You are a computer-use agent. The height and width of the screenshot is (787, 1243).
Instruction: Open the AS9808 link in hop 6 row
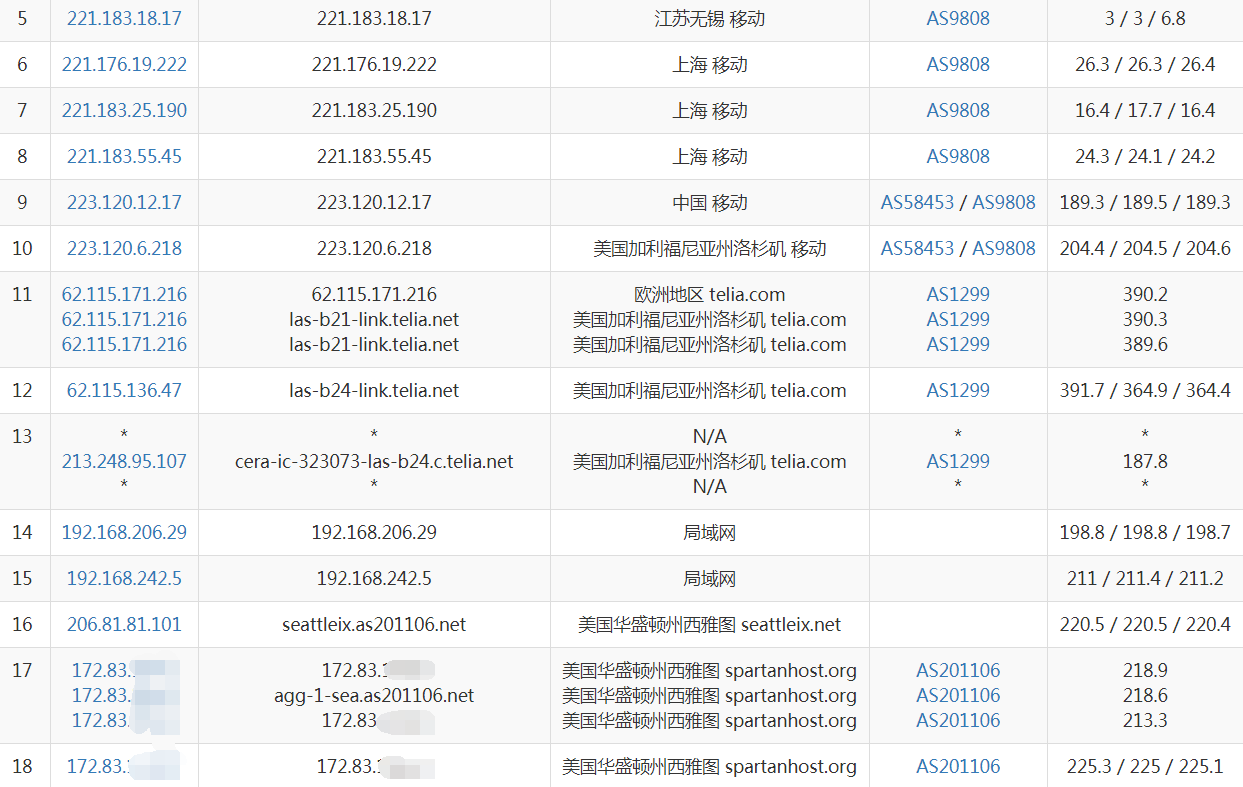pos(958,65)
